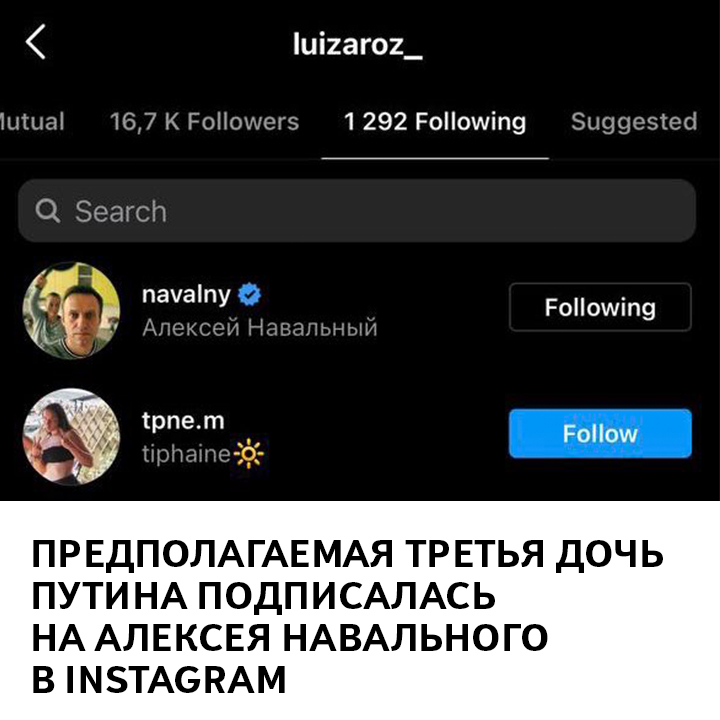Viewport: 720px width, 720px height.
Task: Switch to the Suggested tab
Action: tap(634, 122)
